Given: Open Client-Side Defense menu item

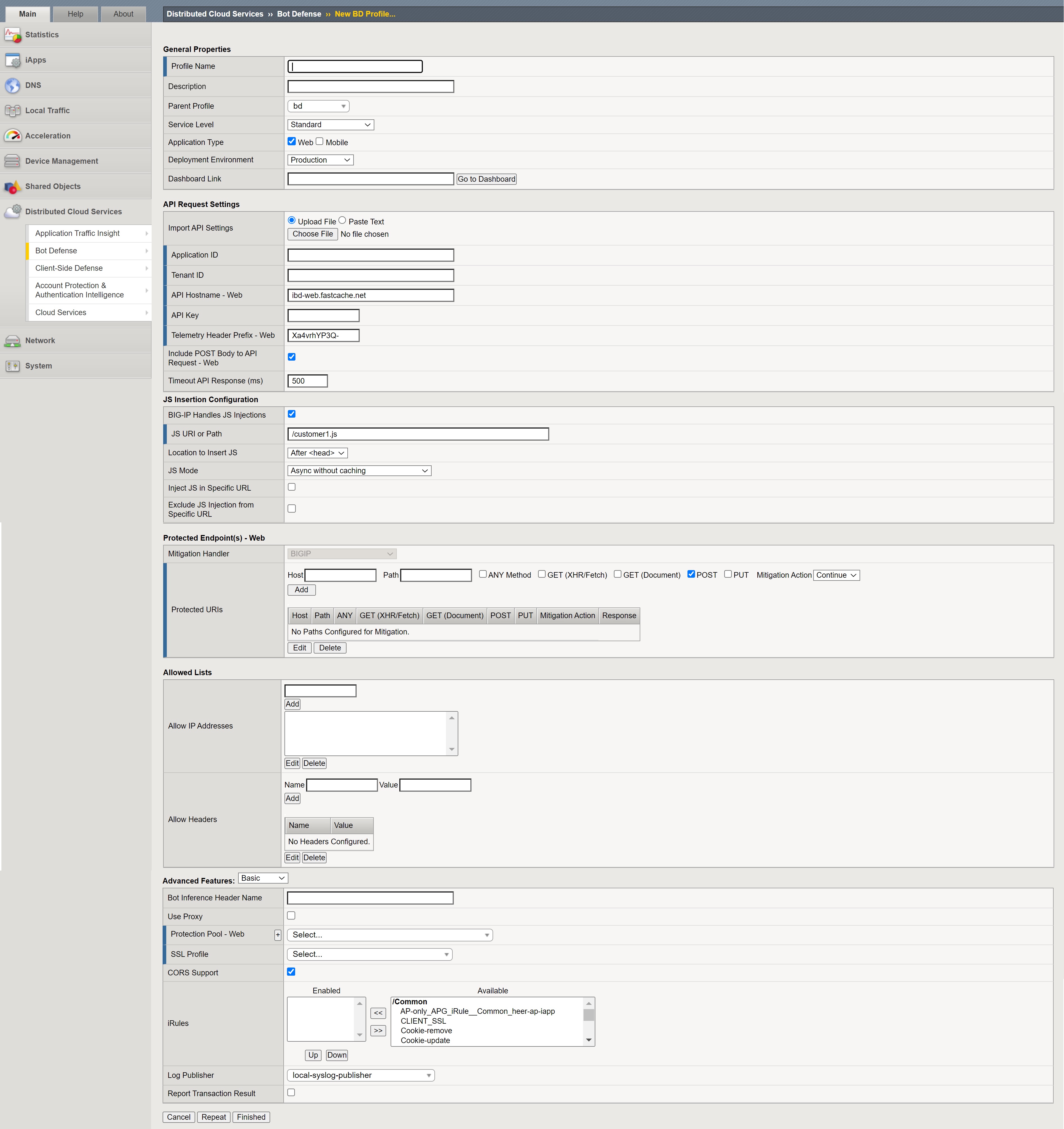Looking at the screenshot, I should click(89, 268).
